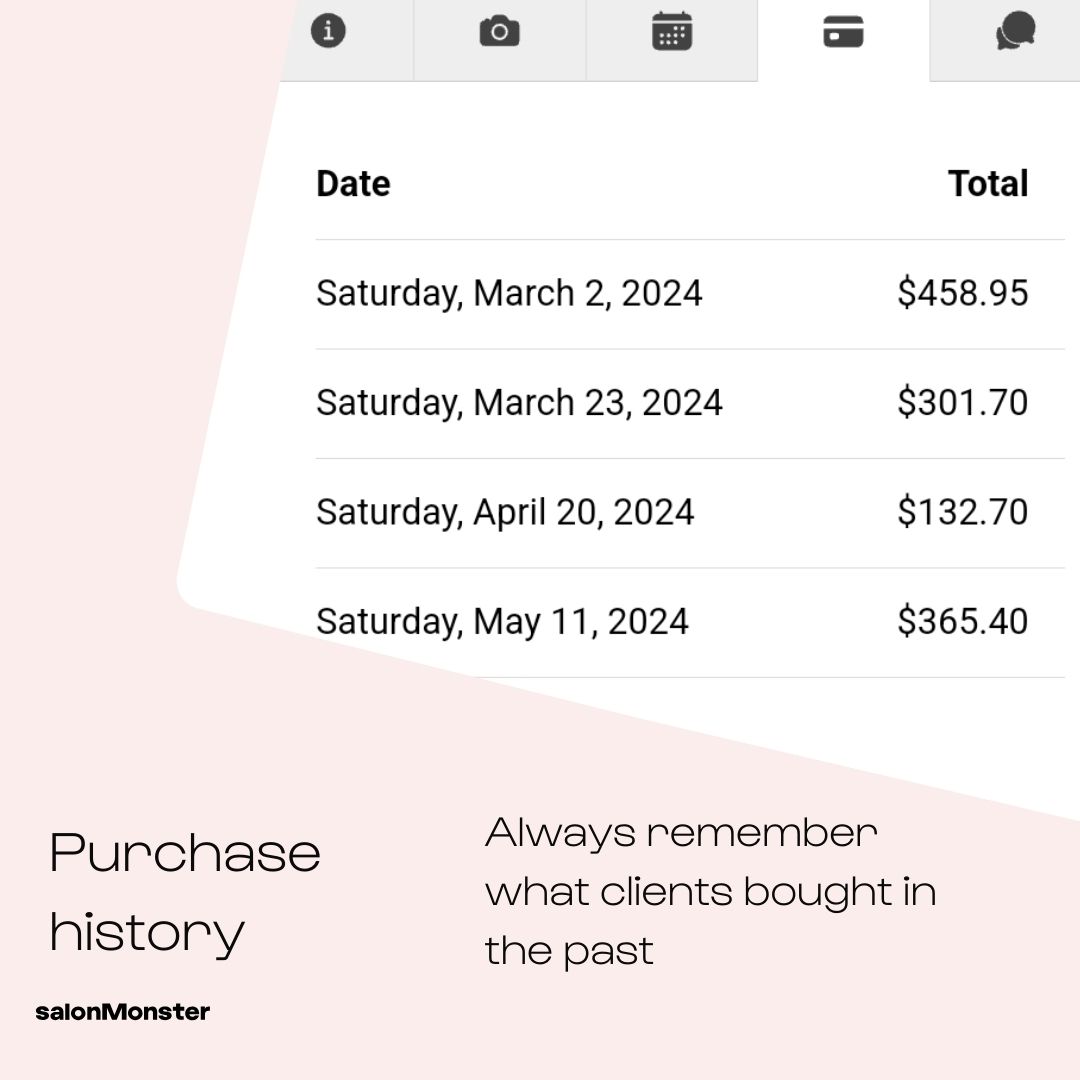Click the tab area around the calendar icon

coord(672,40)
